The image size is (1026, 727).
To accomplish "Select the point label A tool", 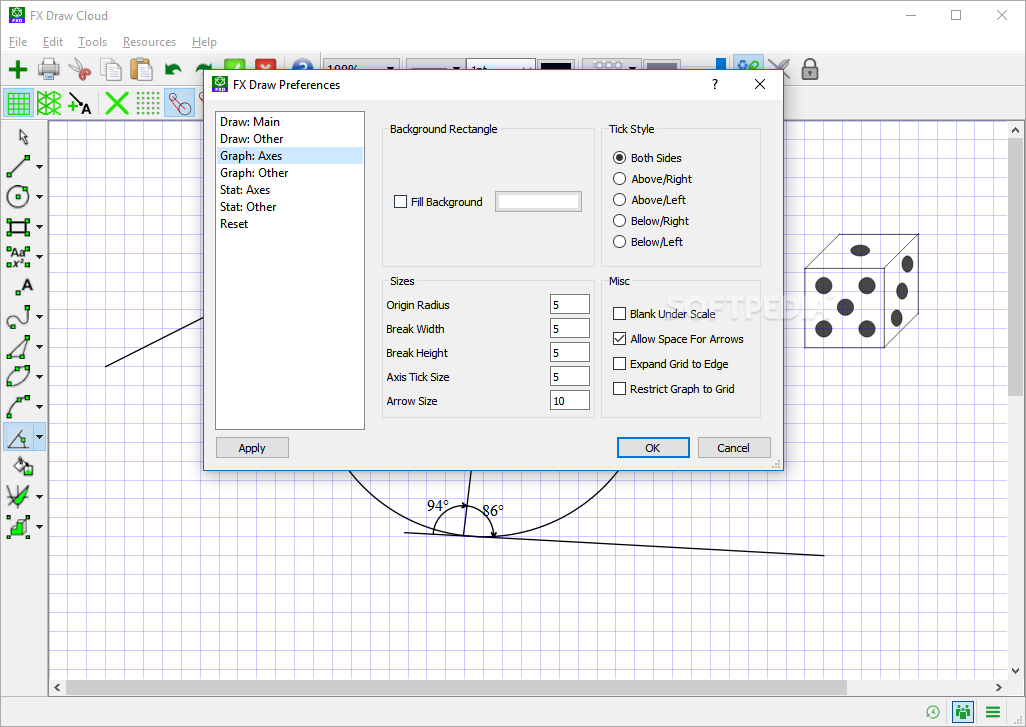I will click(x=24, y=286).
